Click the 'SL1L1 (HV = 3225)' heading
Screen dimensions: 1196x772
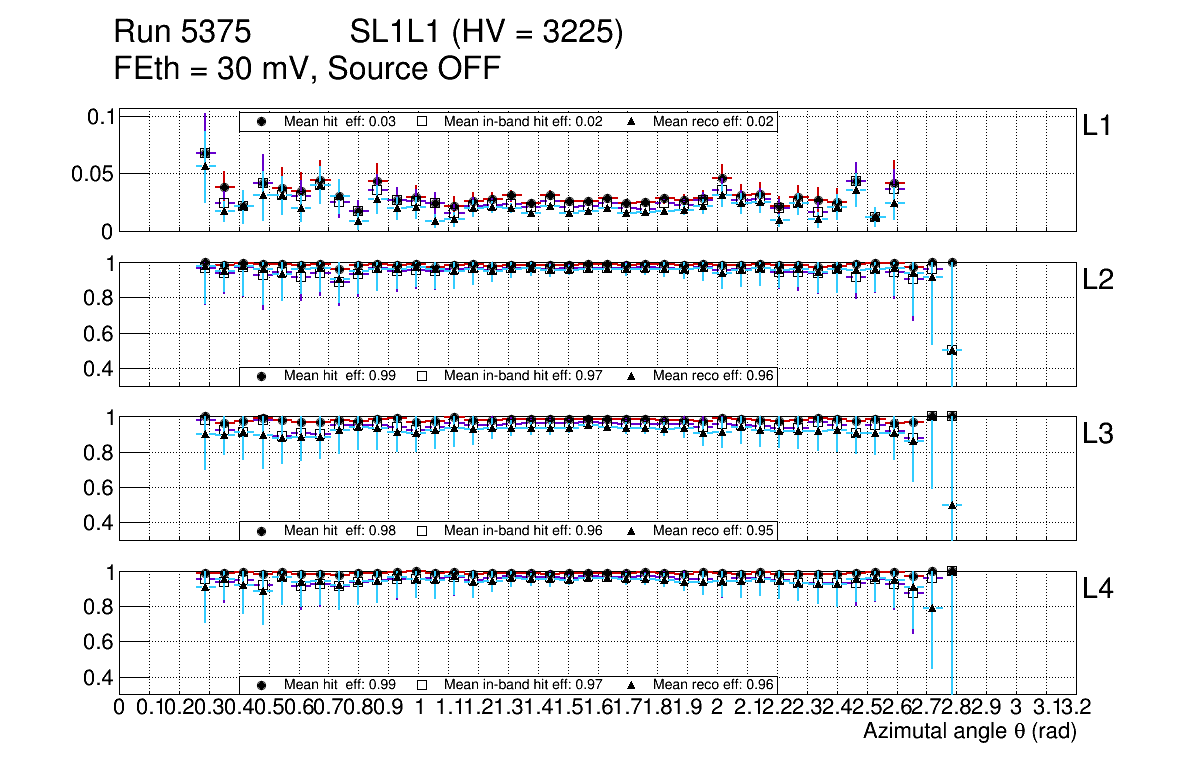pyautogui.click(x=487, y=33)
